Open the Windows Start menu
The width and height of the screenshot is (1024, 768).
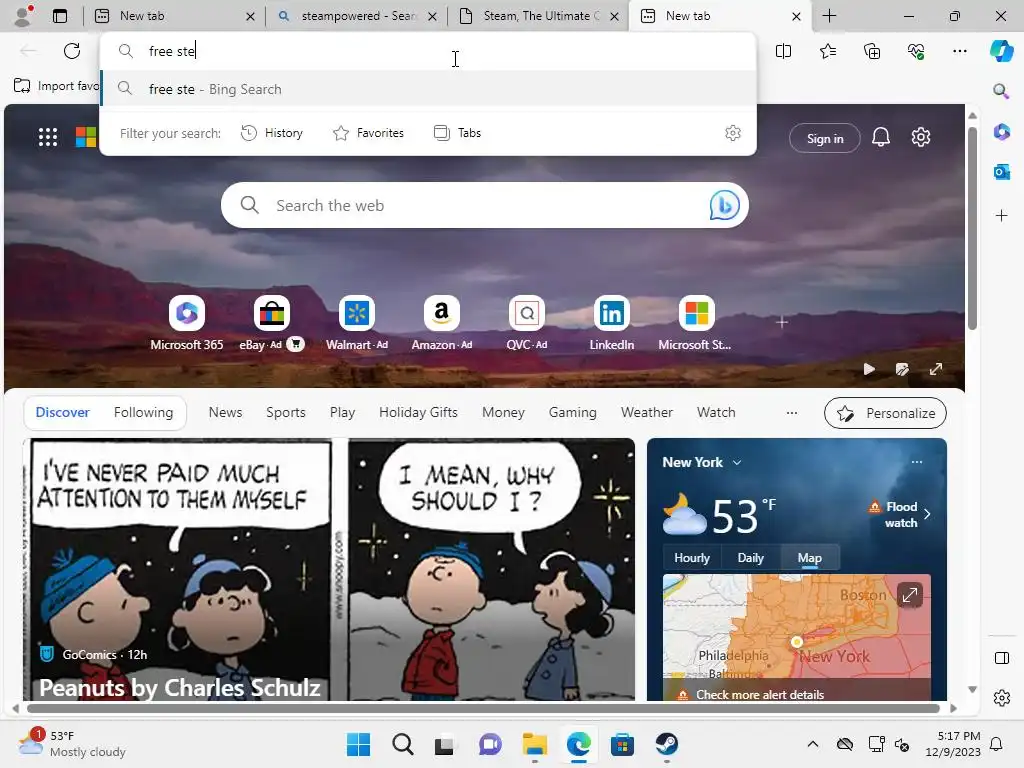[x=358, y=744]
